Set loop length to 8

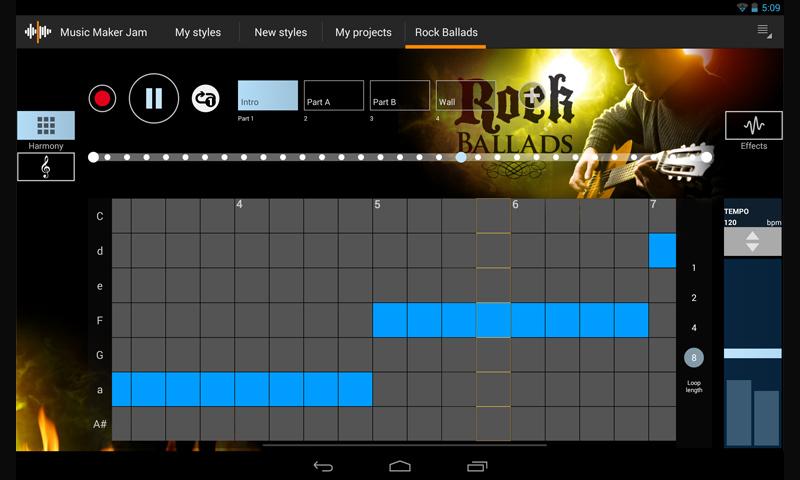pyautogui.click(x=693, y=358)
